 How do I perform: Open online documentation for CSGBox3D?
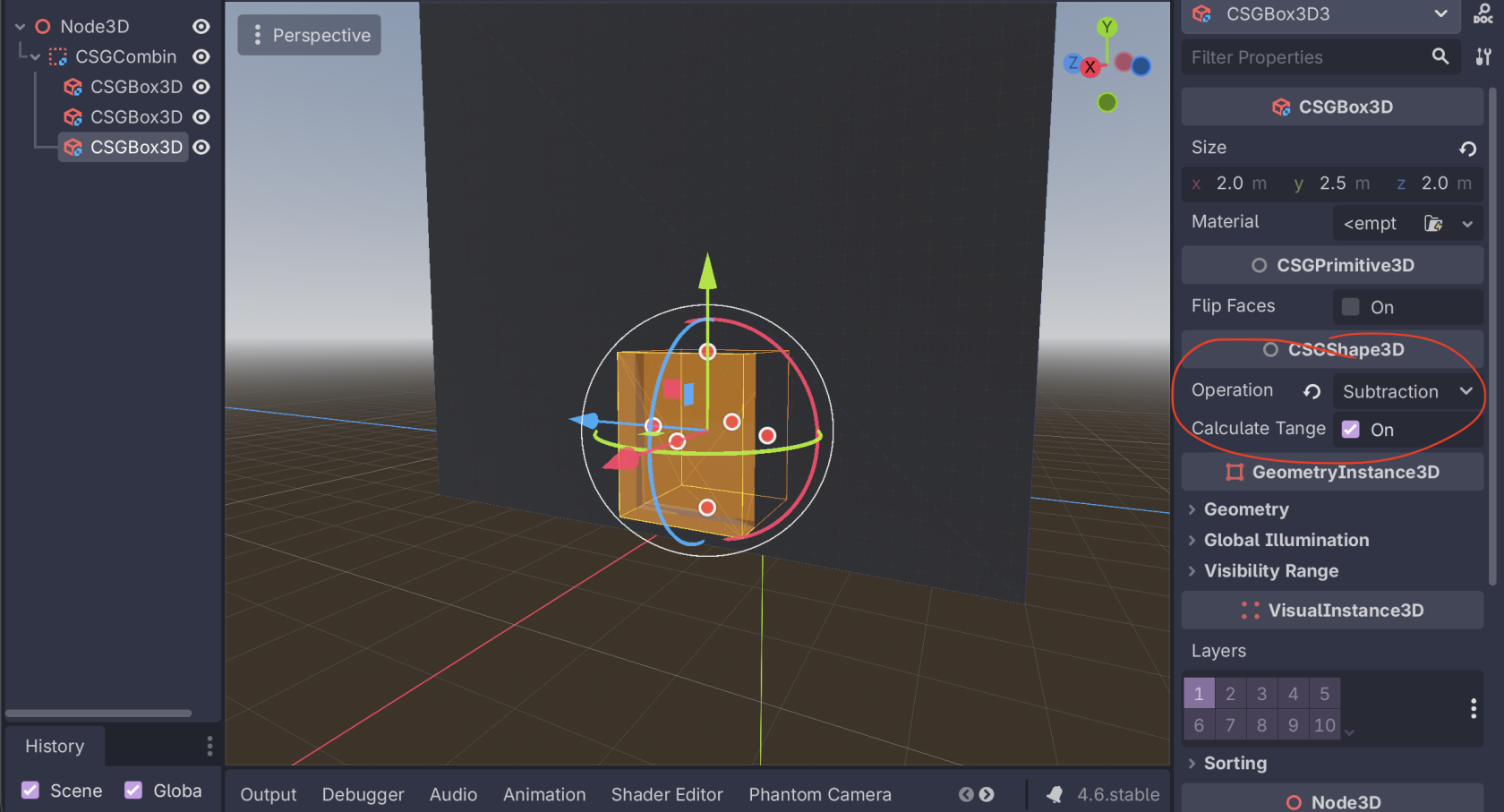[x=1485, y=14]
